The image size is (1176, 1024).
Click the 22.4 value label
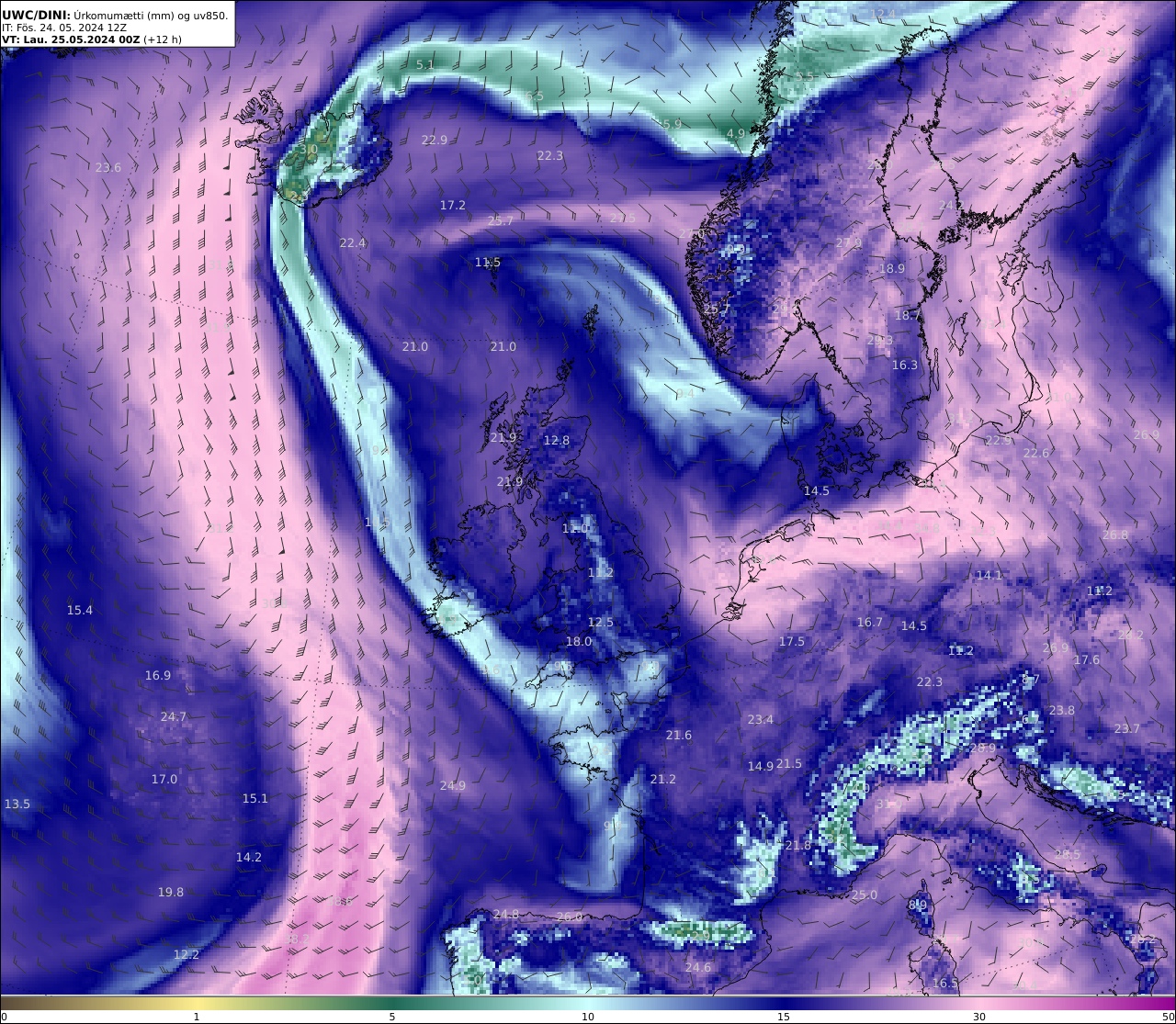[353, 242]
